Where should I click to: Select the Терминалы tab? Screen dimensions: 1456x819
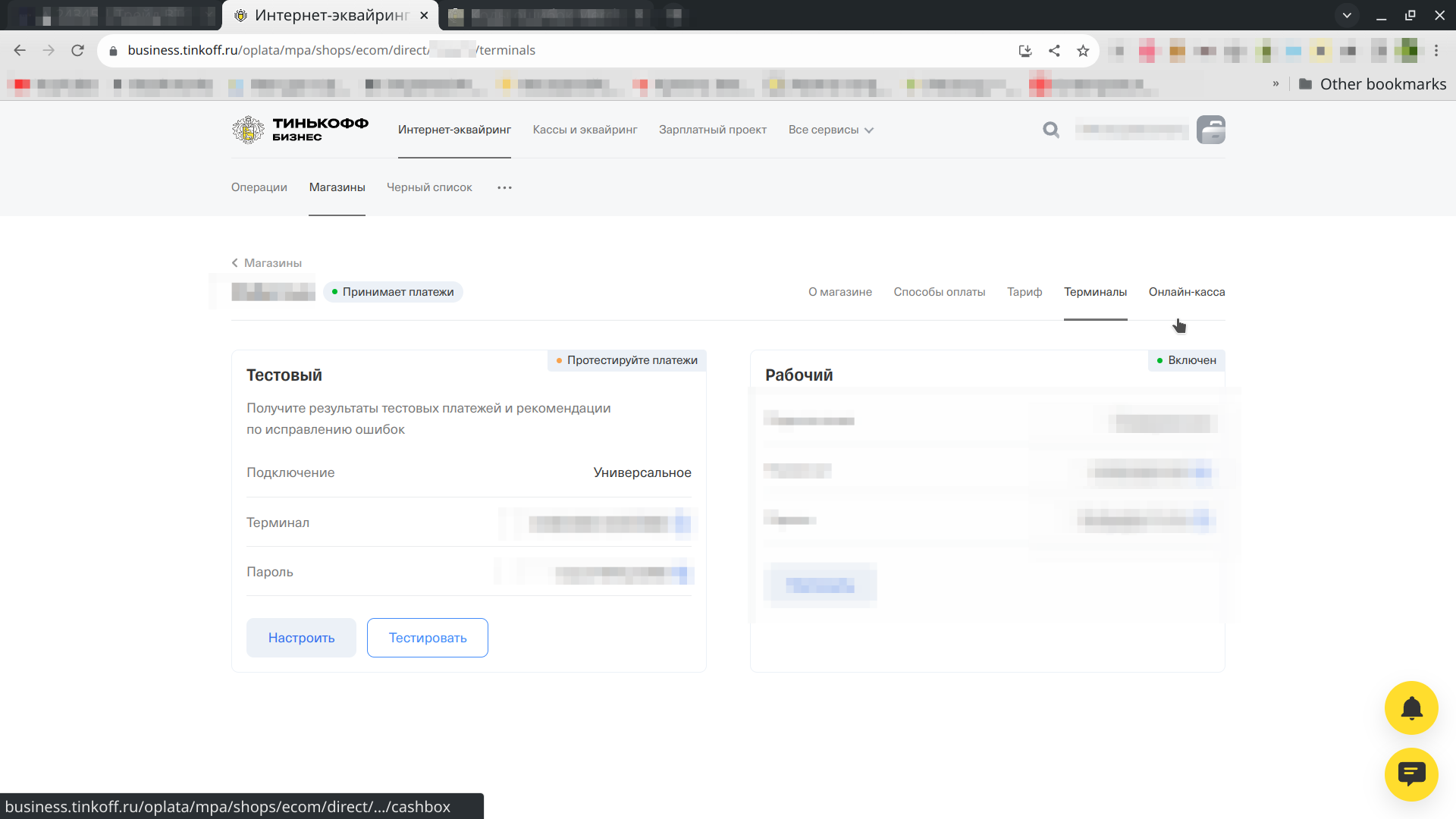[1095, 292]
